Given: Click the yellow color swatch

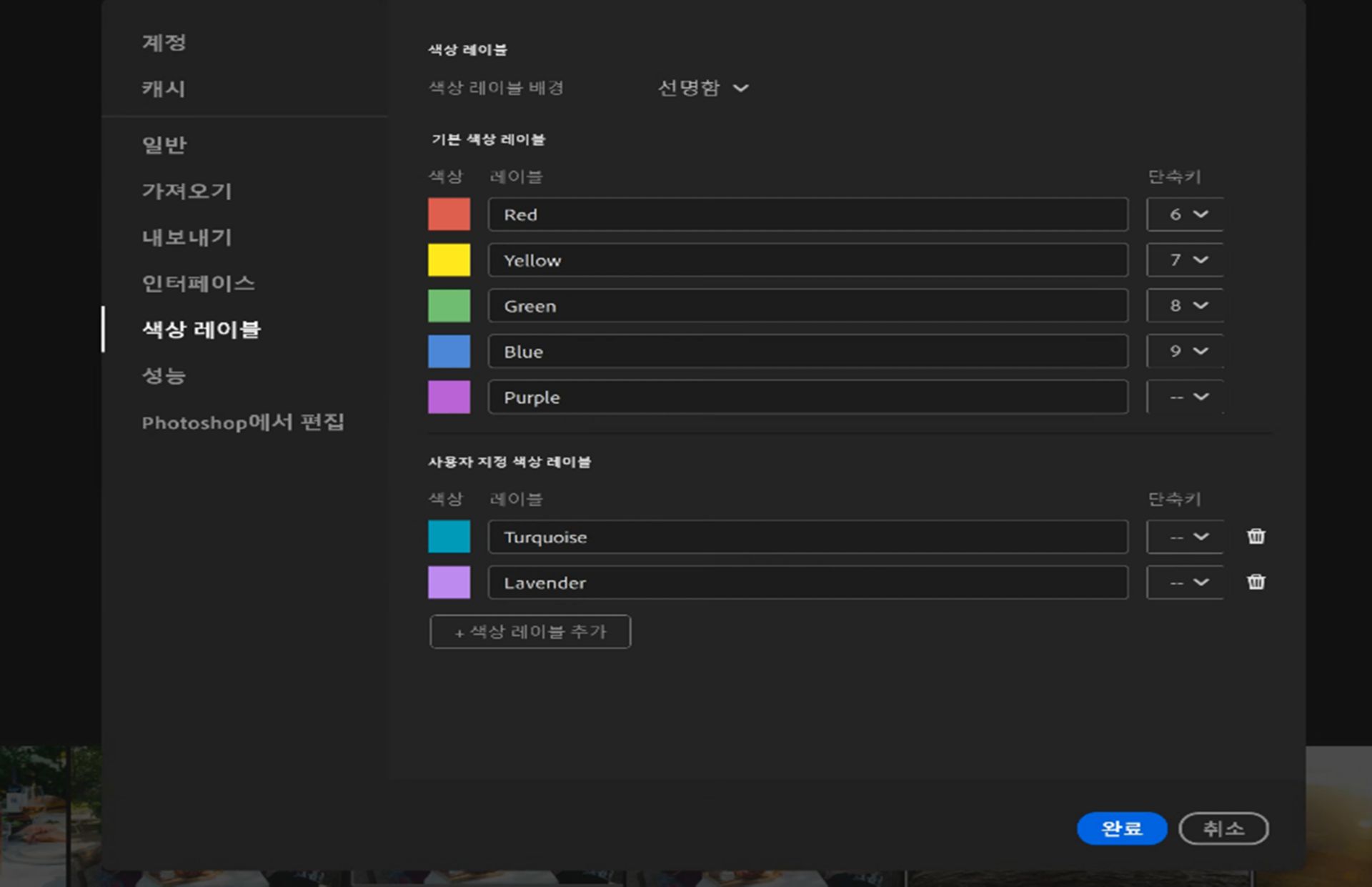Looking at the screenshot, I should point(449,260).
